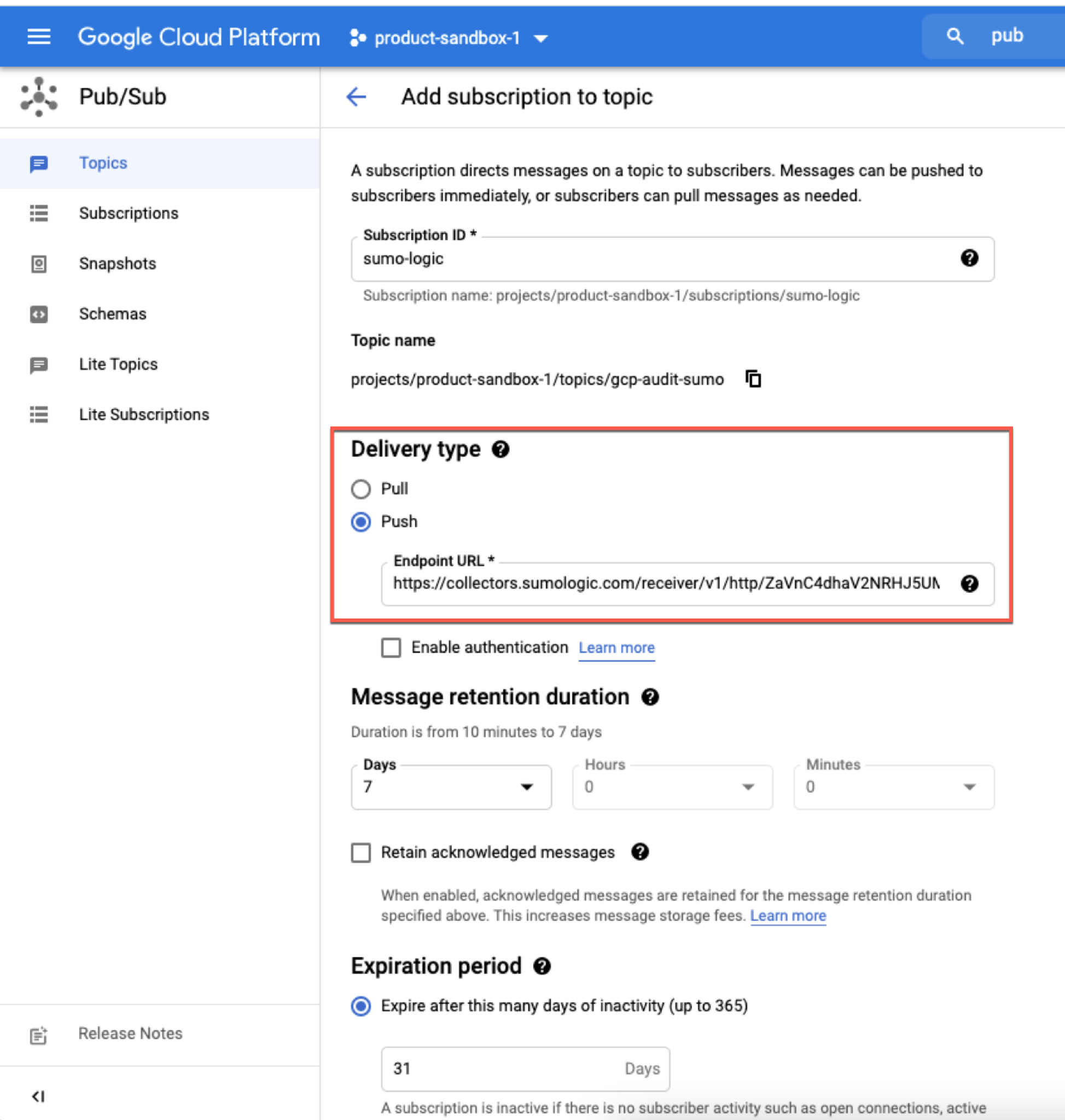Navigate to the Subscriptions section
This screenshot has height=1120, width=1065.
(129, 213)
